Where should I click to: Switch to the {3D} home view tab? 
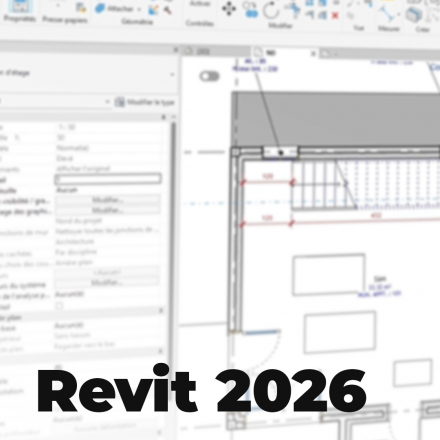pyautogui.click(x=199, y=51)
